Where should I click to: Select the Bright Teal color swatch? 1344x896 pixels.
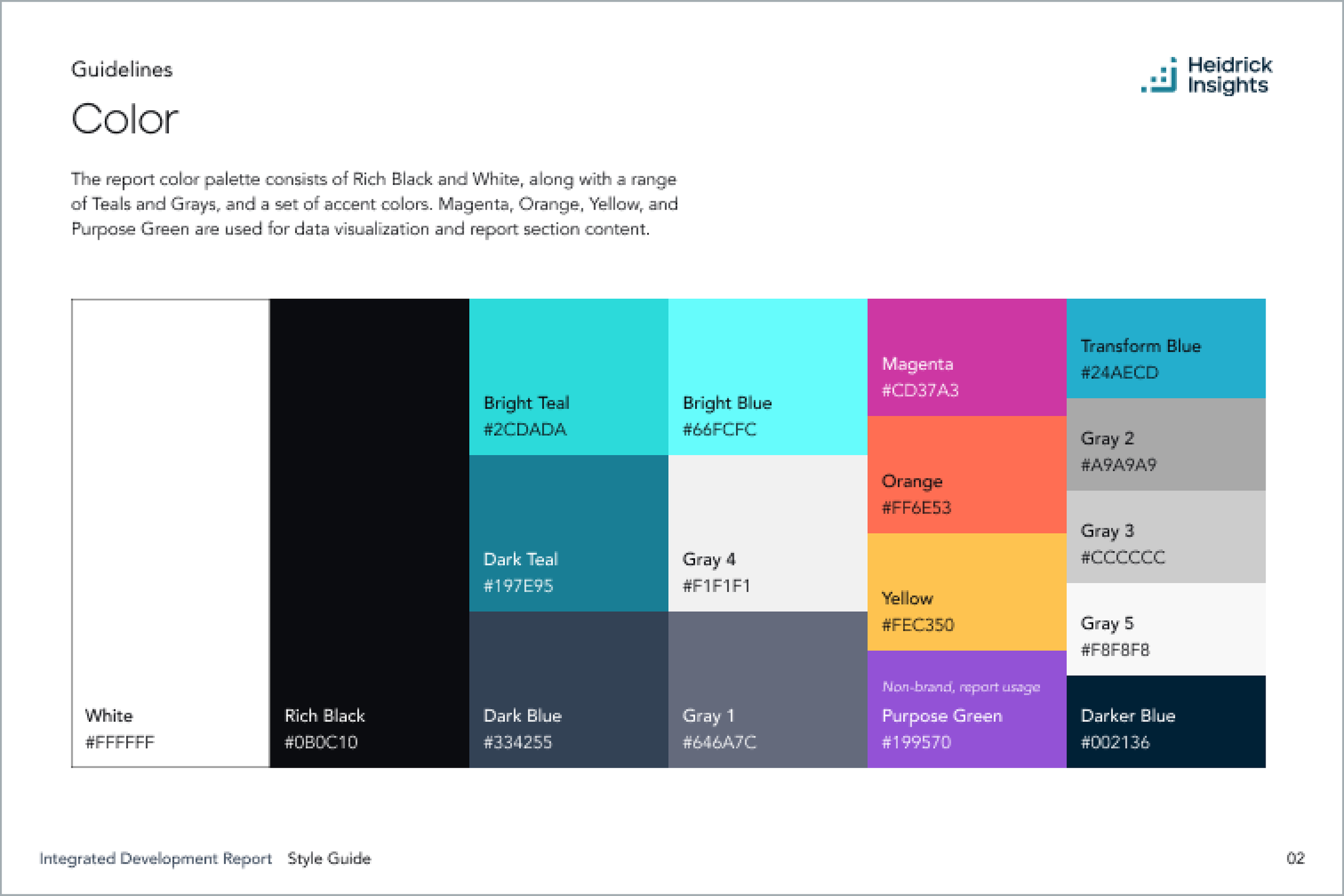pyautogui.click(x=568, y=377)
